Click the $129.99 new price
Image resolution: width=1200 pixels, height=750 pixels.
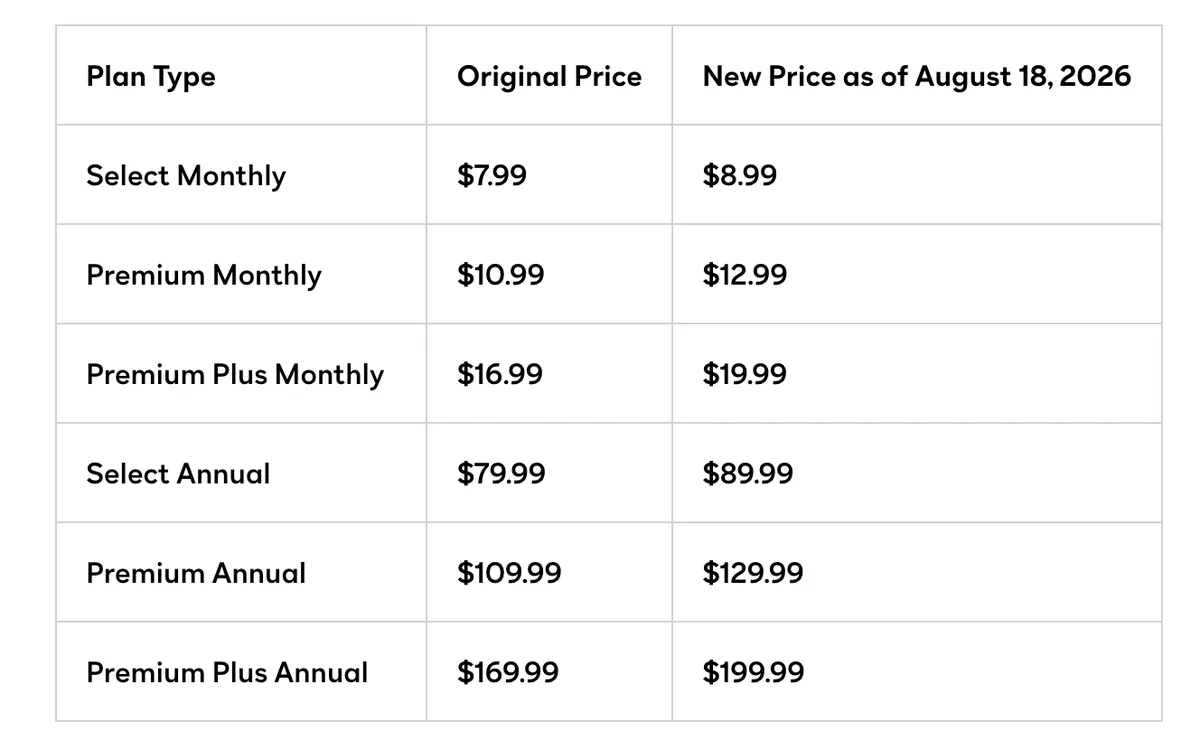753,573
